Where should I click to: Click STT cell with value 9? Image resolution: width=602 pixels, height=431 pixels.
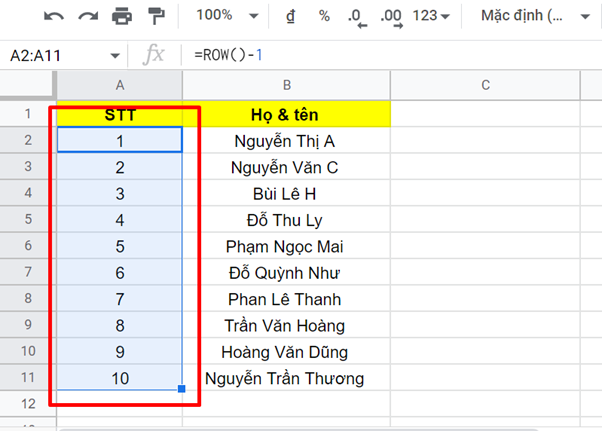point(120,352)
